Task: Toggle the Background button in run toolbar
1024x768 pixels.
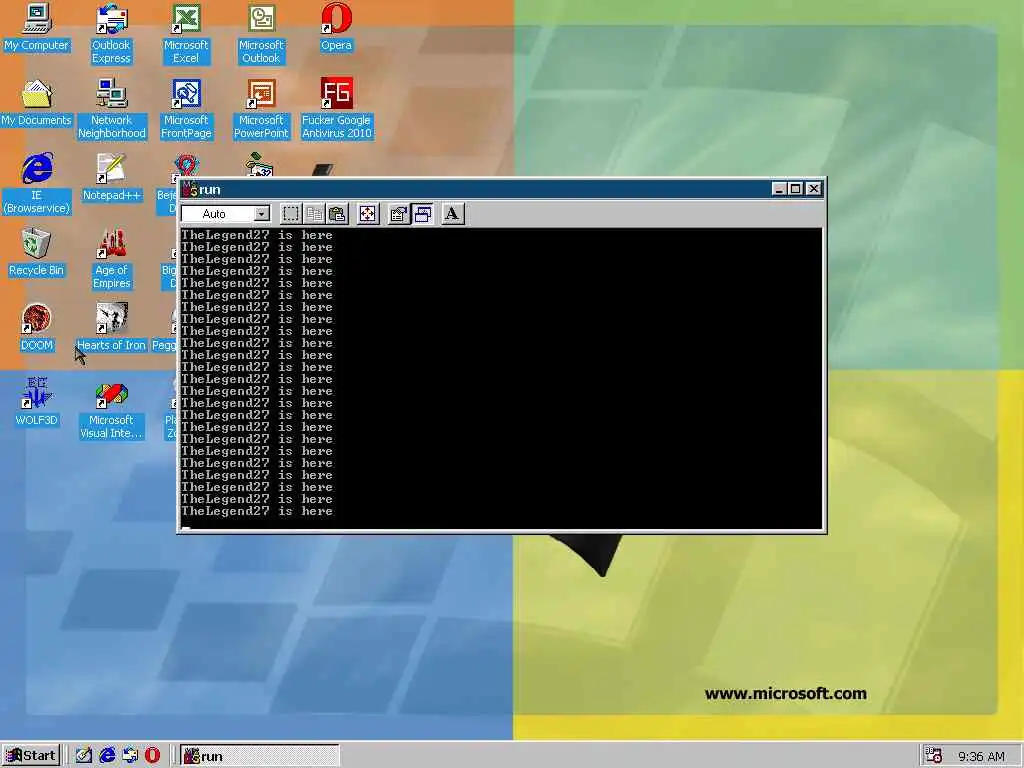Action: pos(423,214)
